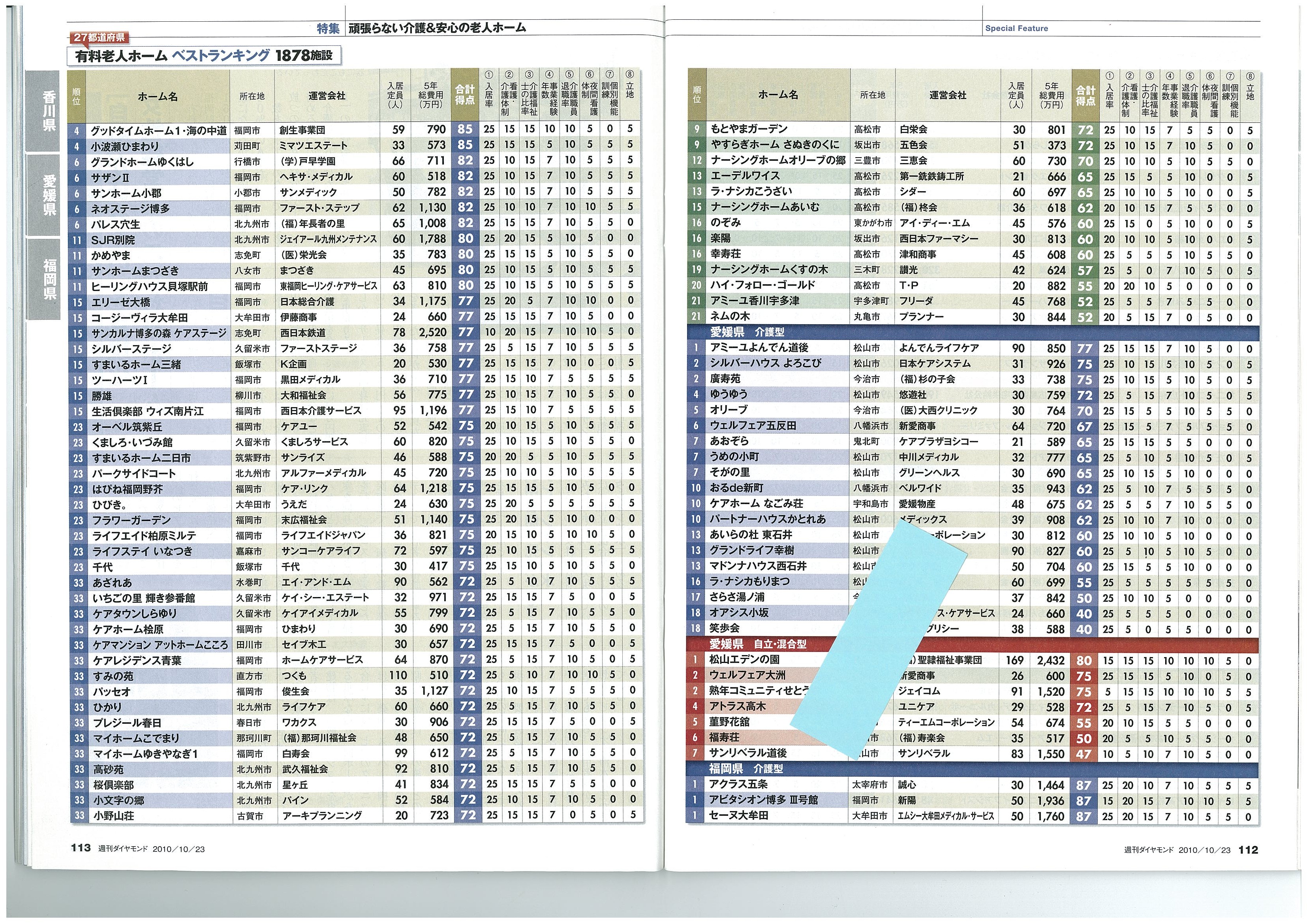Click the 2,520 total cost value

point(433,332)
